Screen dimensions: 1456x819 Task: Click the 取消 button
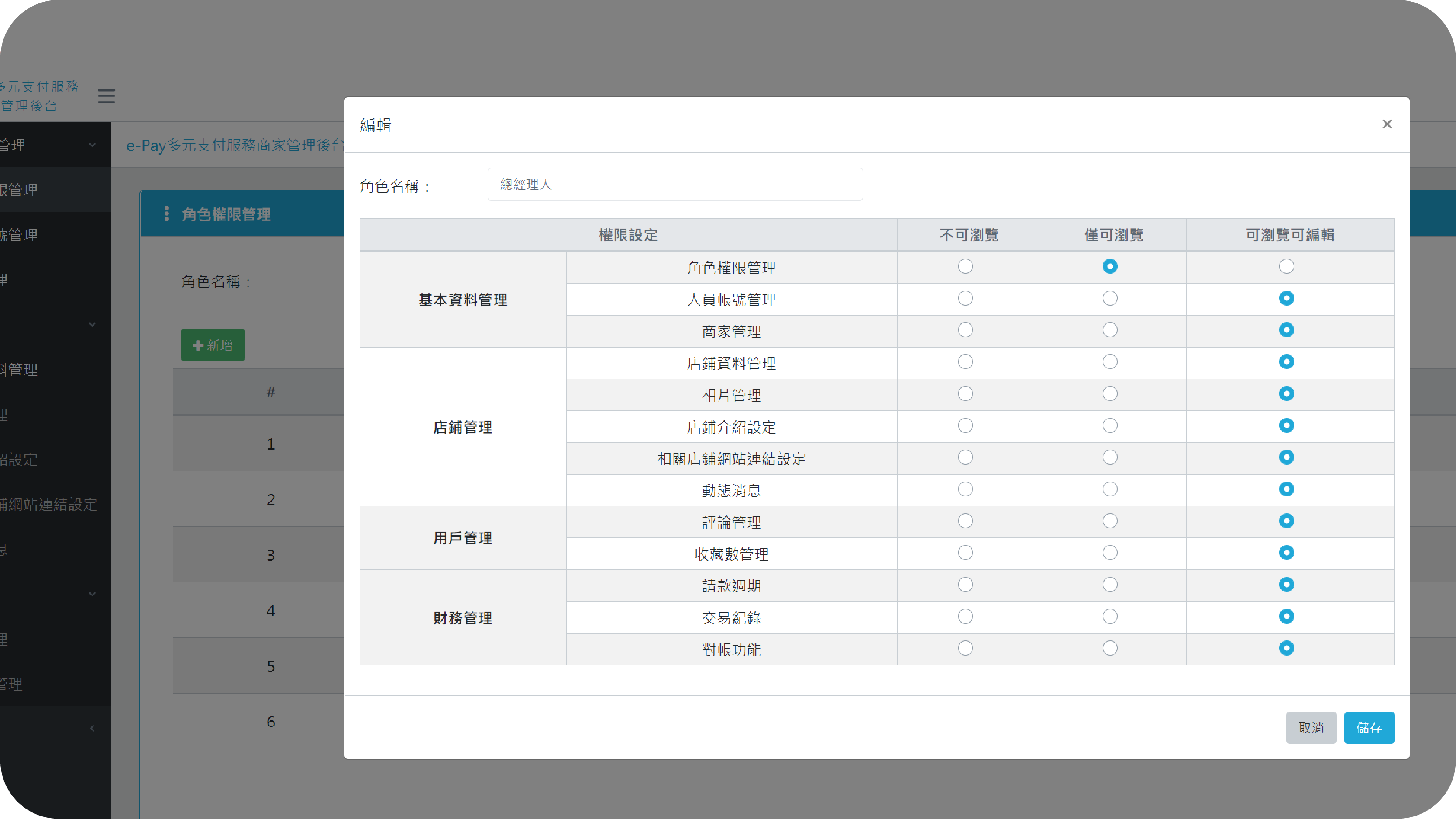[1311, 727]
